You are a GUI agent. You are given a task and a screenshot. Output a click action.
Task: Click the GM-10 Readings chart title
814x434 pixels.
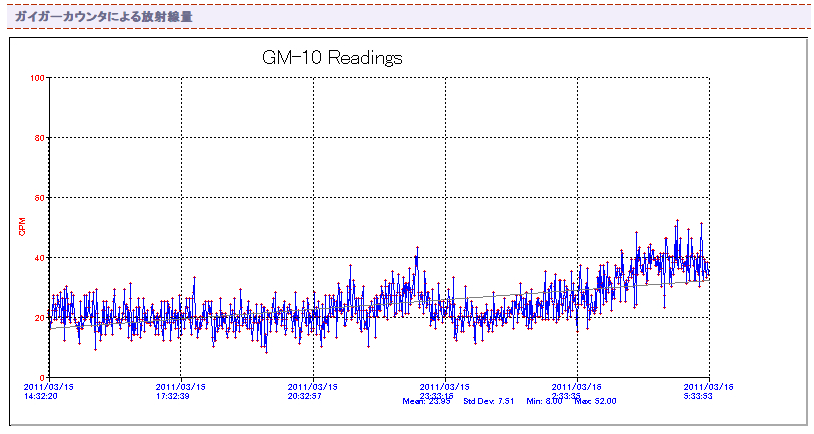(332, 58)
